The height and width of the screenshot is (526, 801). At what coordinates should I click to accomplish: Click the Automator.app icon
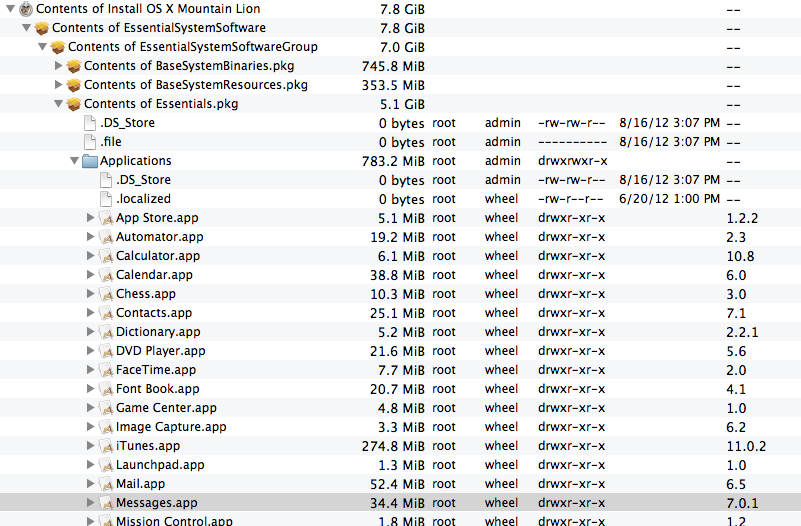(x=106, y=237)
